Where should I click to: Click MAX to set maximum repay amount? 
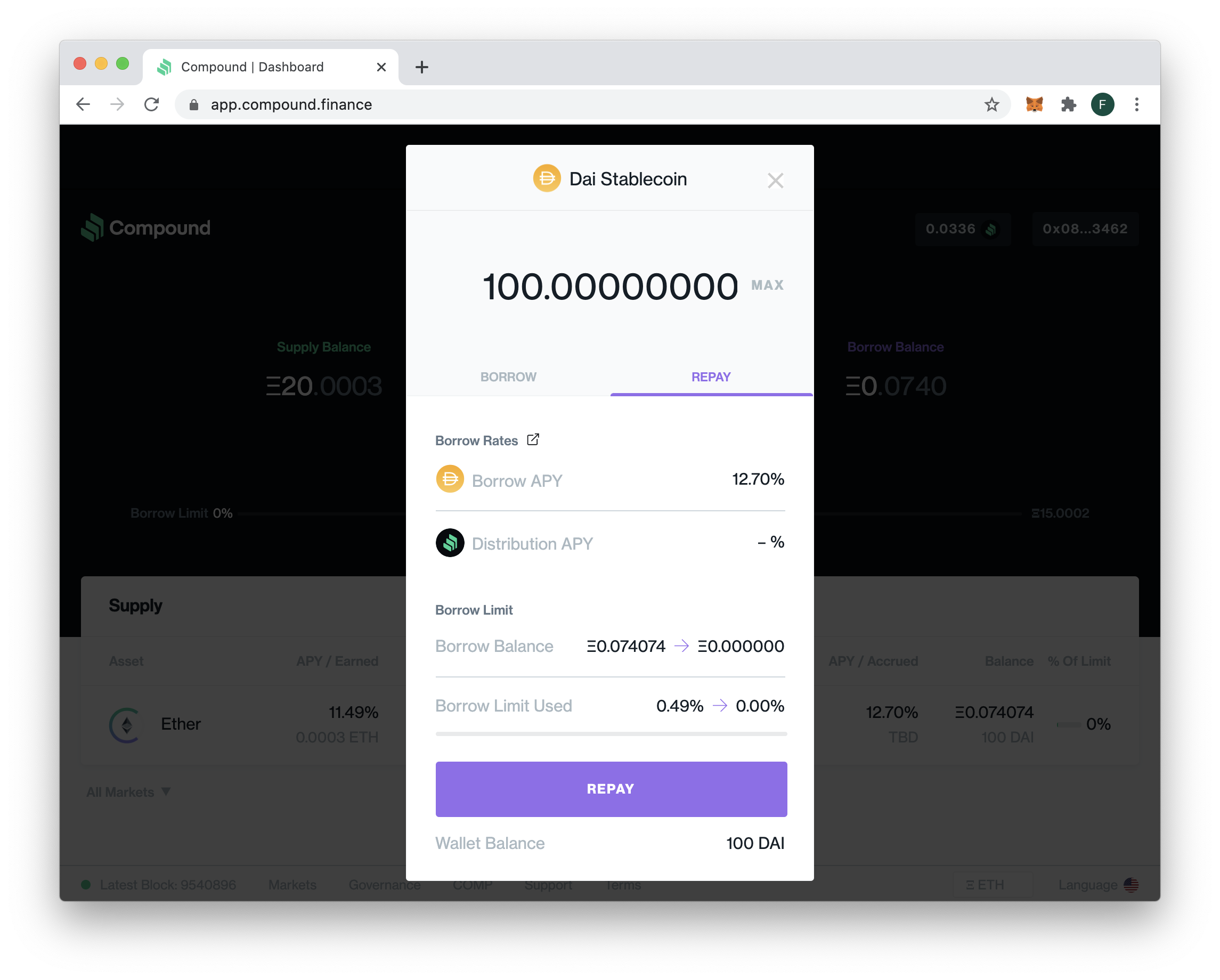pyautogui.click(x=767, y=284)
